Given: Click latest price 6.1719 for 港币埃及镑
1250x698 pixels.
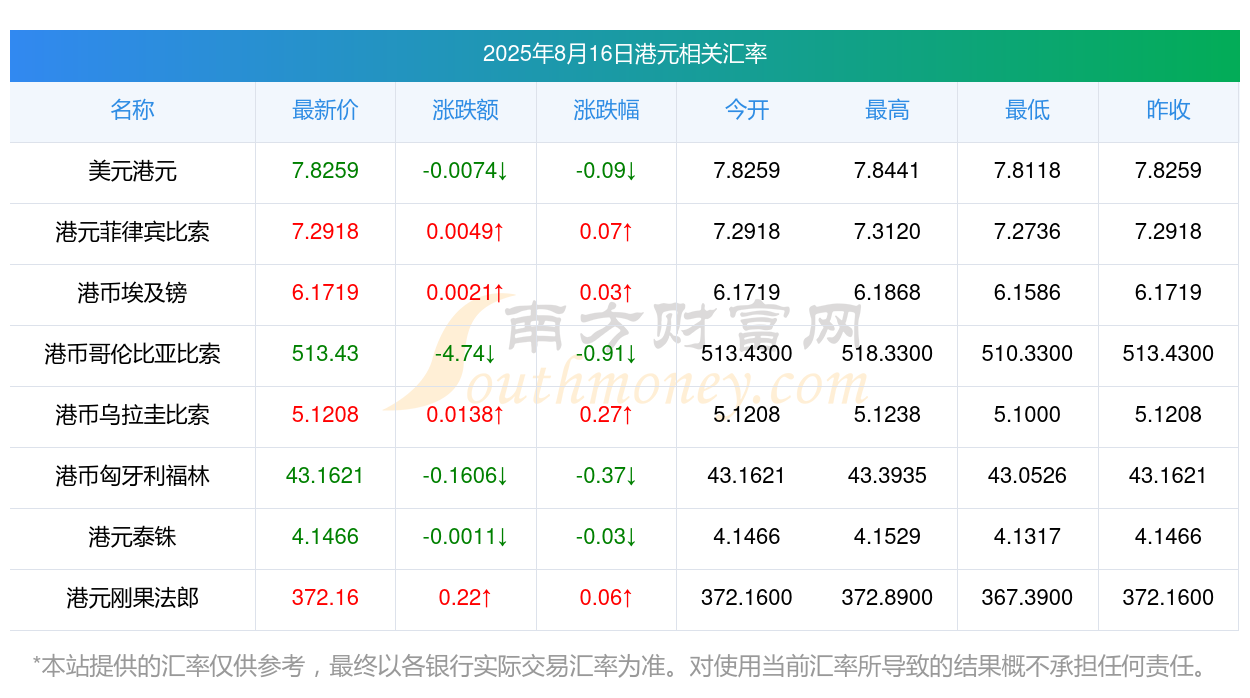Looking at the screenshot, I should [325, 293].
